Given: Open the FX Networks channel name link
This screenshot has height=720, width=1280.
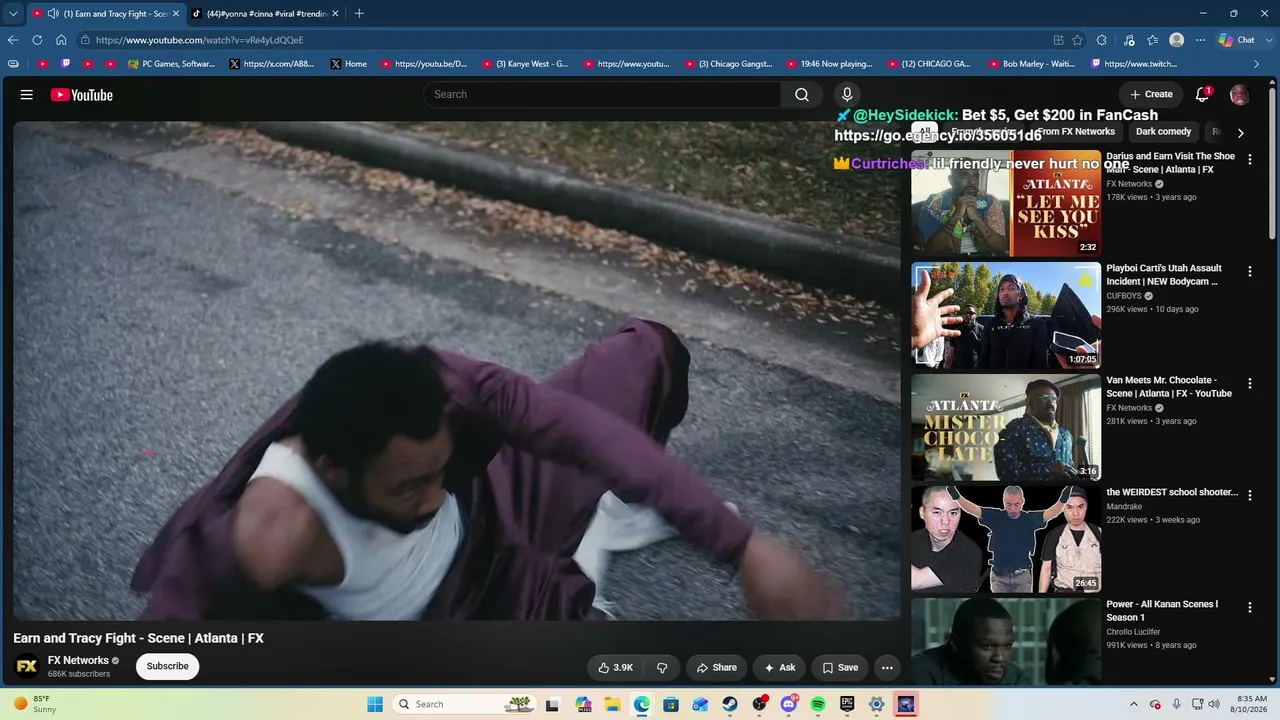Looking at the screenshot, I should tap(78, 660).
